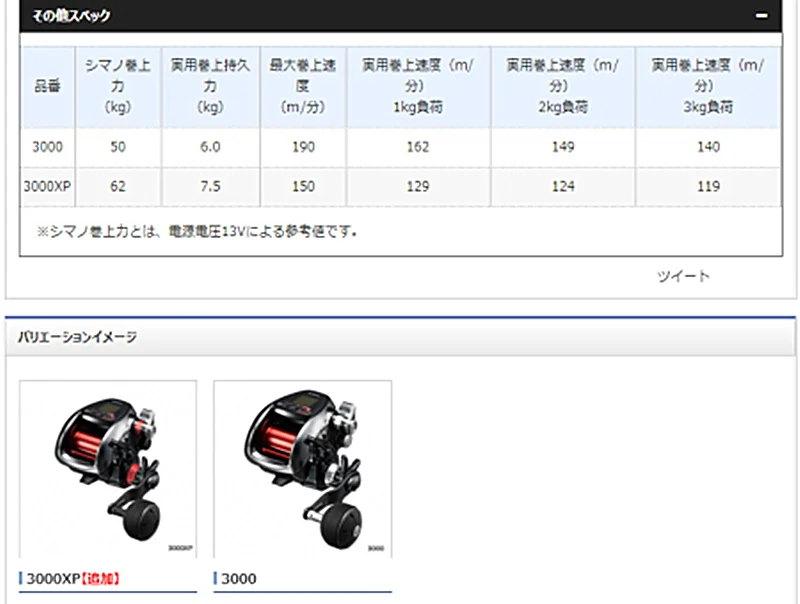Click the value 129 in 1kg column
The height and width of the screenshot is (604, 800).
click(418, 186)
